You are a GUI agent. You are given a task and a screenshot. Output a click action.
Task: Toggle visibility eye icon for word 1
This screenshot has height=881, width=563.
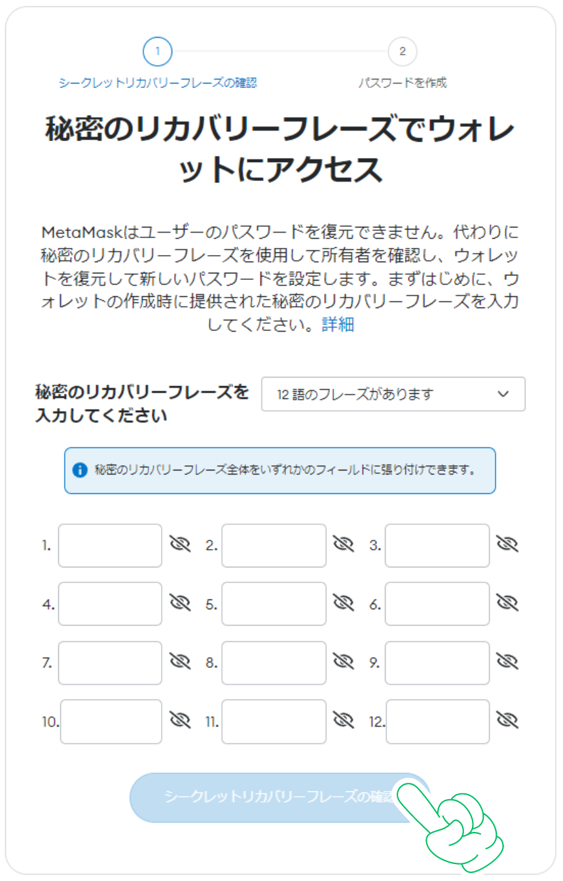(180, 543)
